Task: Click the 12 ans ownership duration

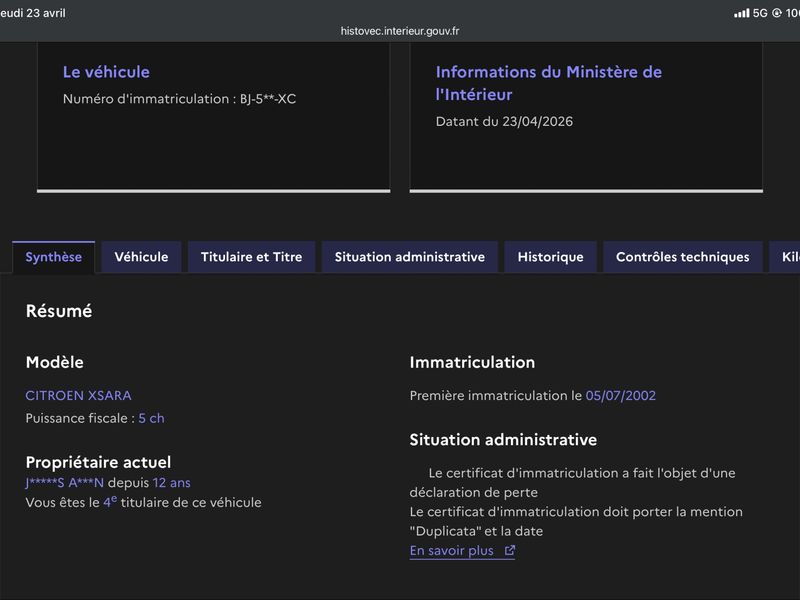Action: click(171, 483)
